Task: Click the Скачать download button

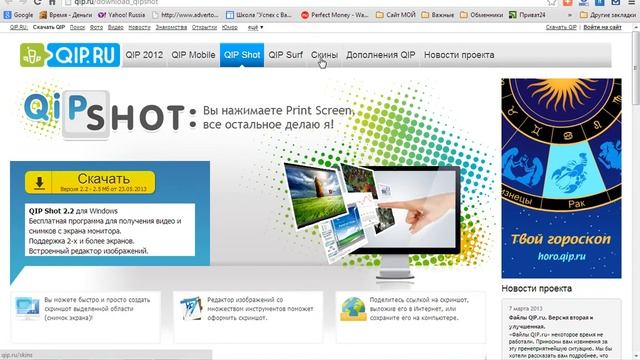Action: [x=90, y=182]
